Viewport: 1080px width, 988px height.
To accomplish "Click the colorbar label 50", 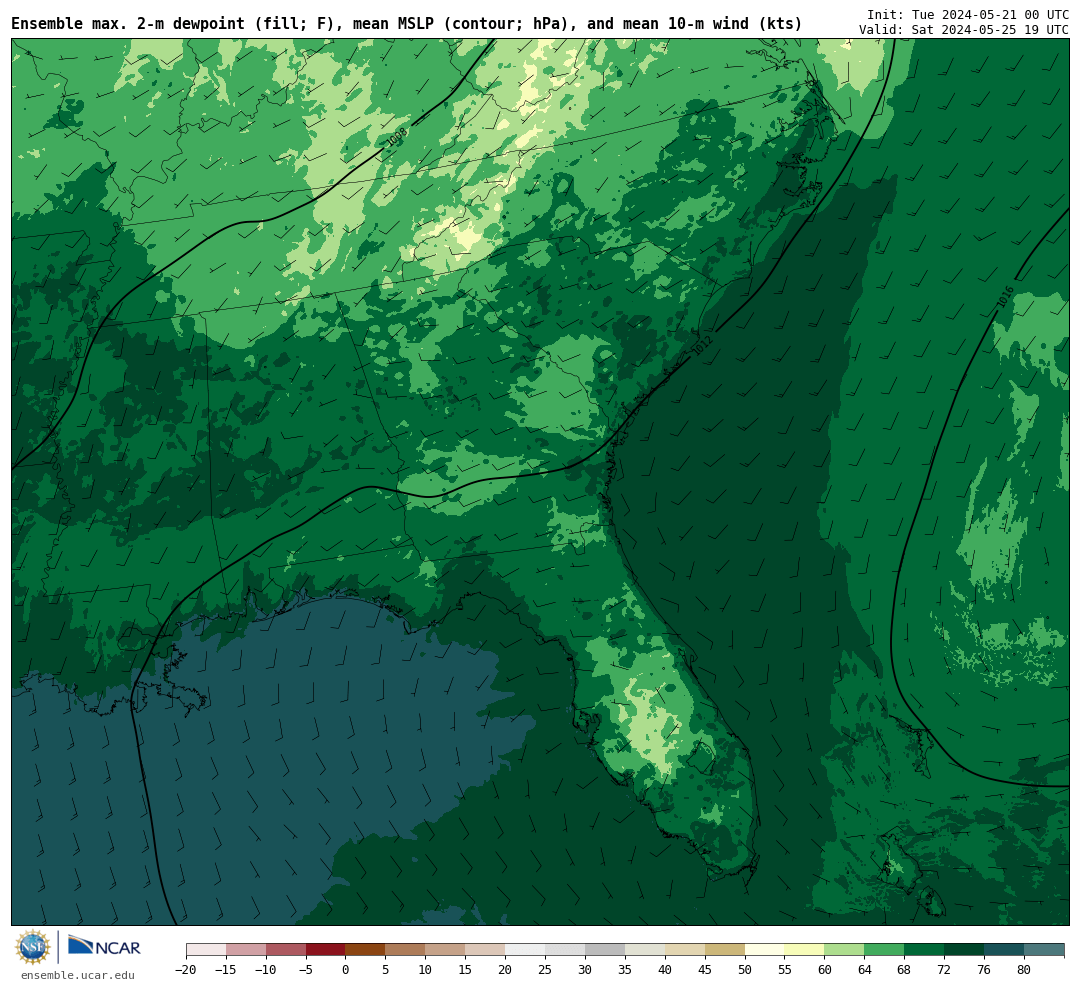I will (x=745, y=970).
